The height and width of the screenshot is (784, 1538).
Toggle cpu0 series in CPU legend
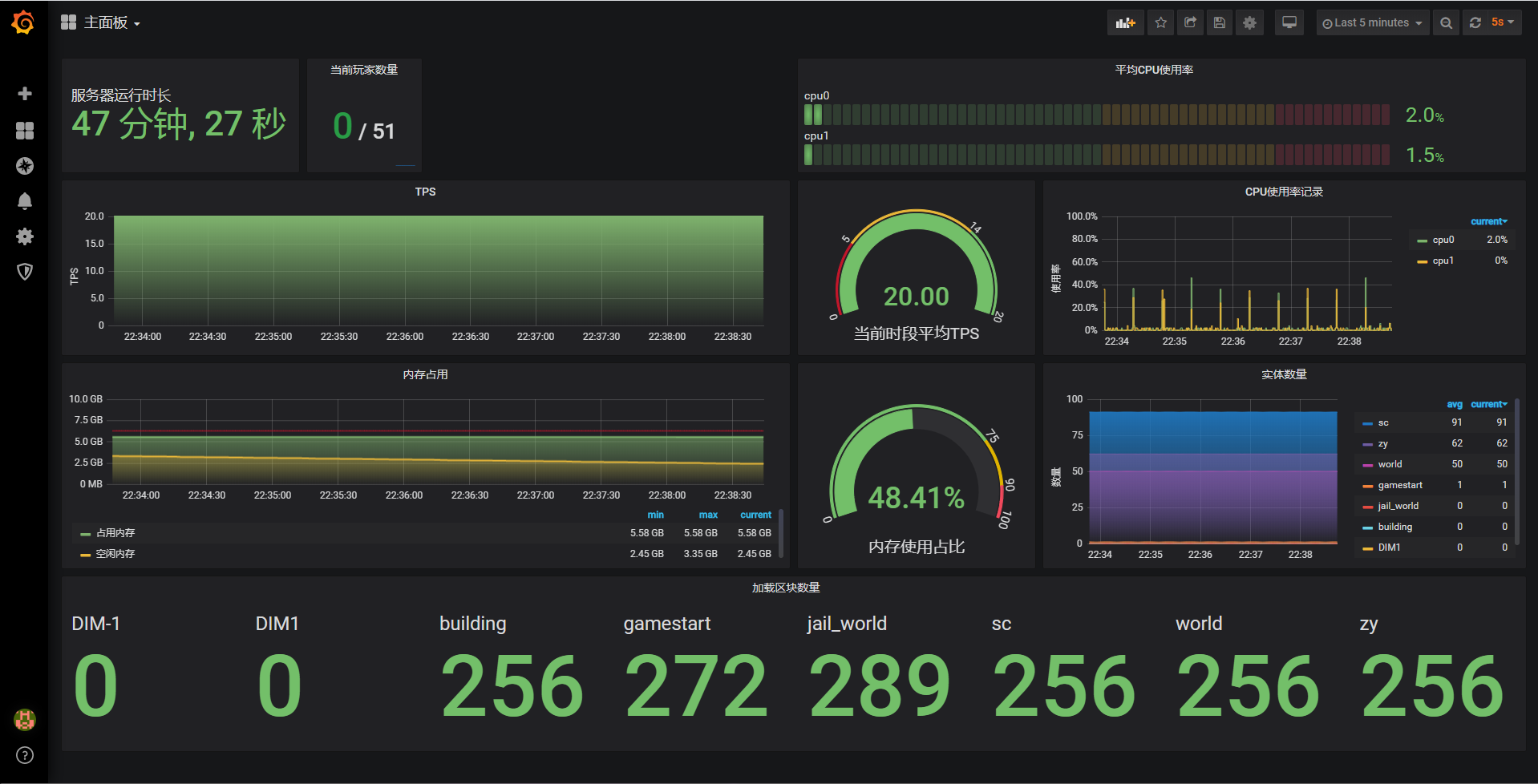coord(1443,240)
